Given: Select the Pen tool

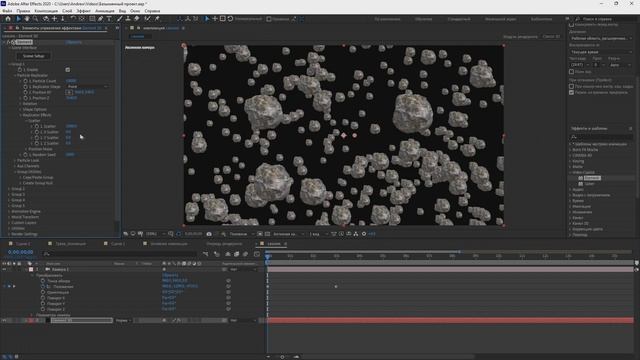Looking at the screenshot, I should 100,19.
